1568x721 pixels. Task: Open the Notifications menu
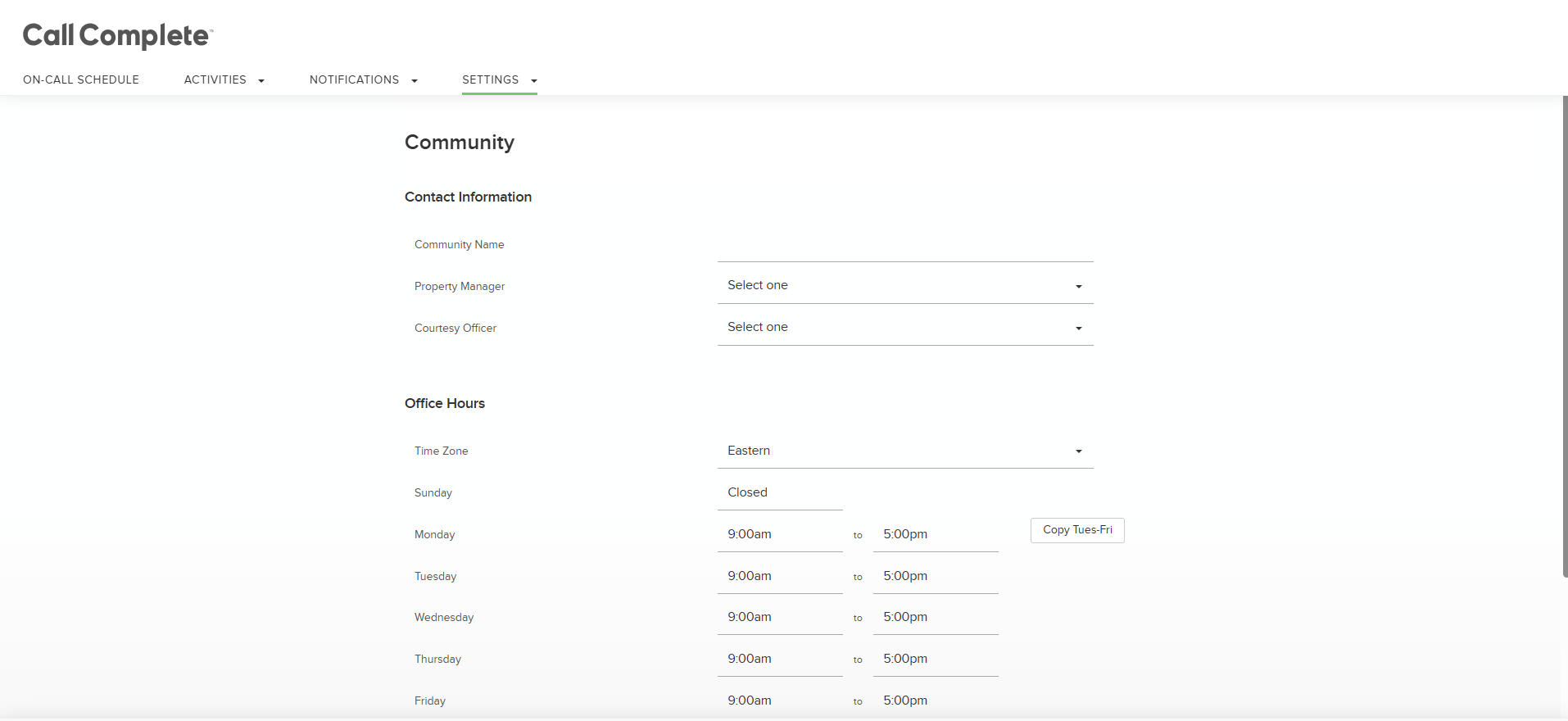pos(363,79)
